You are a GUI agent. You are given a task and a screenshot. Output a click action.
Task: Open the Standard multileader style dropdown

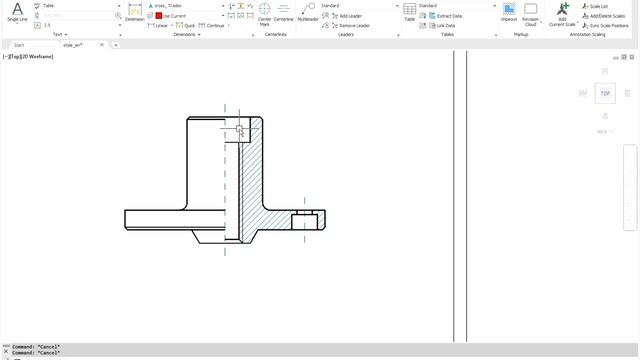(x=397, y=6)
